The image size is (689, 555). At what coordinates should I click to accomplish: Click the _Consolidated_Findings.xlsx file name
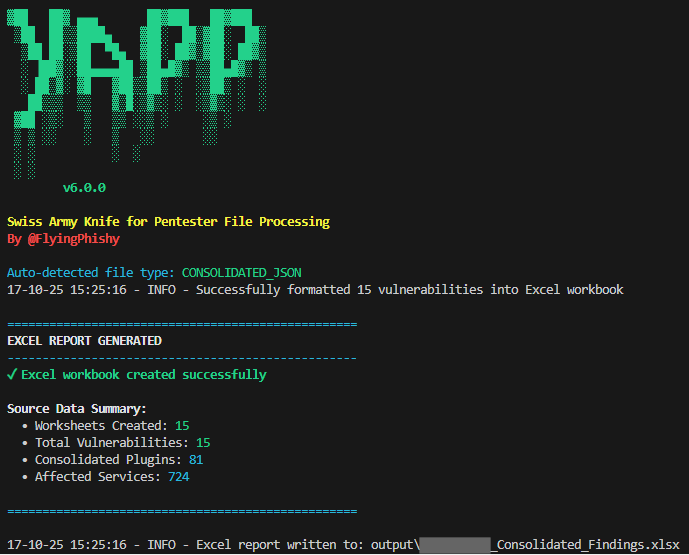point(585,545)
